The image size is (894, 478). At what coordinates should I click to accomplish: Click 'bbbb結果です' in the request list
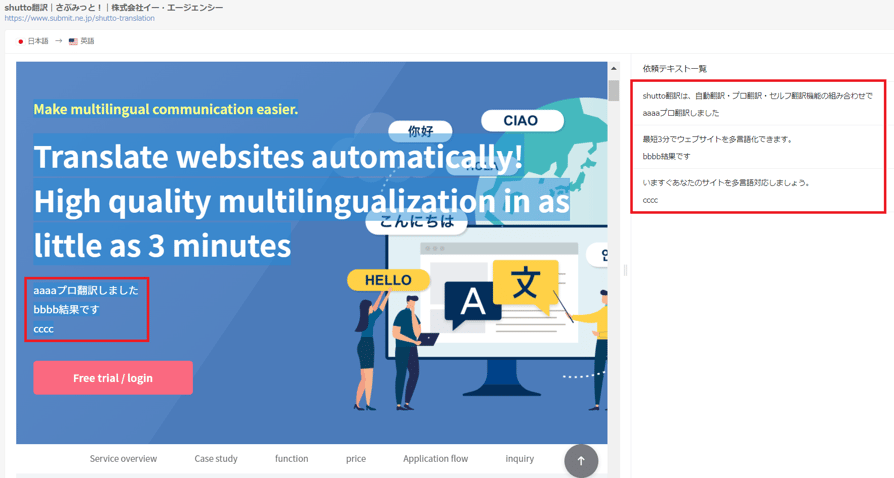(x=666, y=156)
